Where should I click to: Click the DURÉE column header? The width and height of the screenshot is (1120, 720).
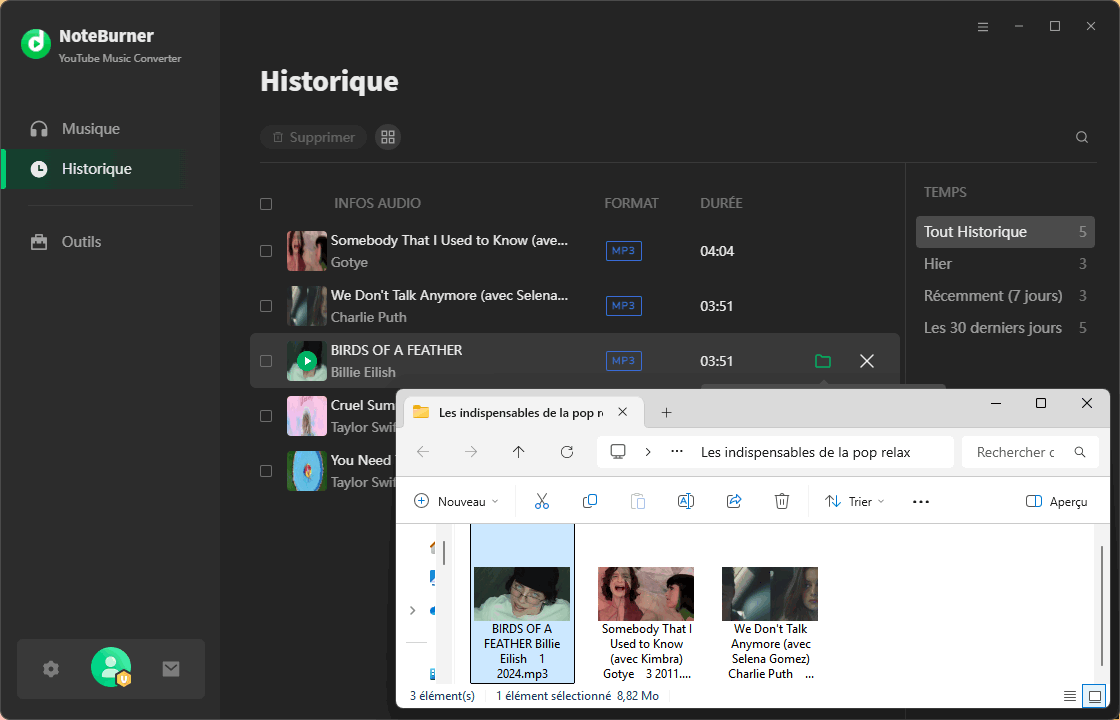pos(721,203)
